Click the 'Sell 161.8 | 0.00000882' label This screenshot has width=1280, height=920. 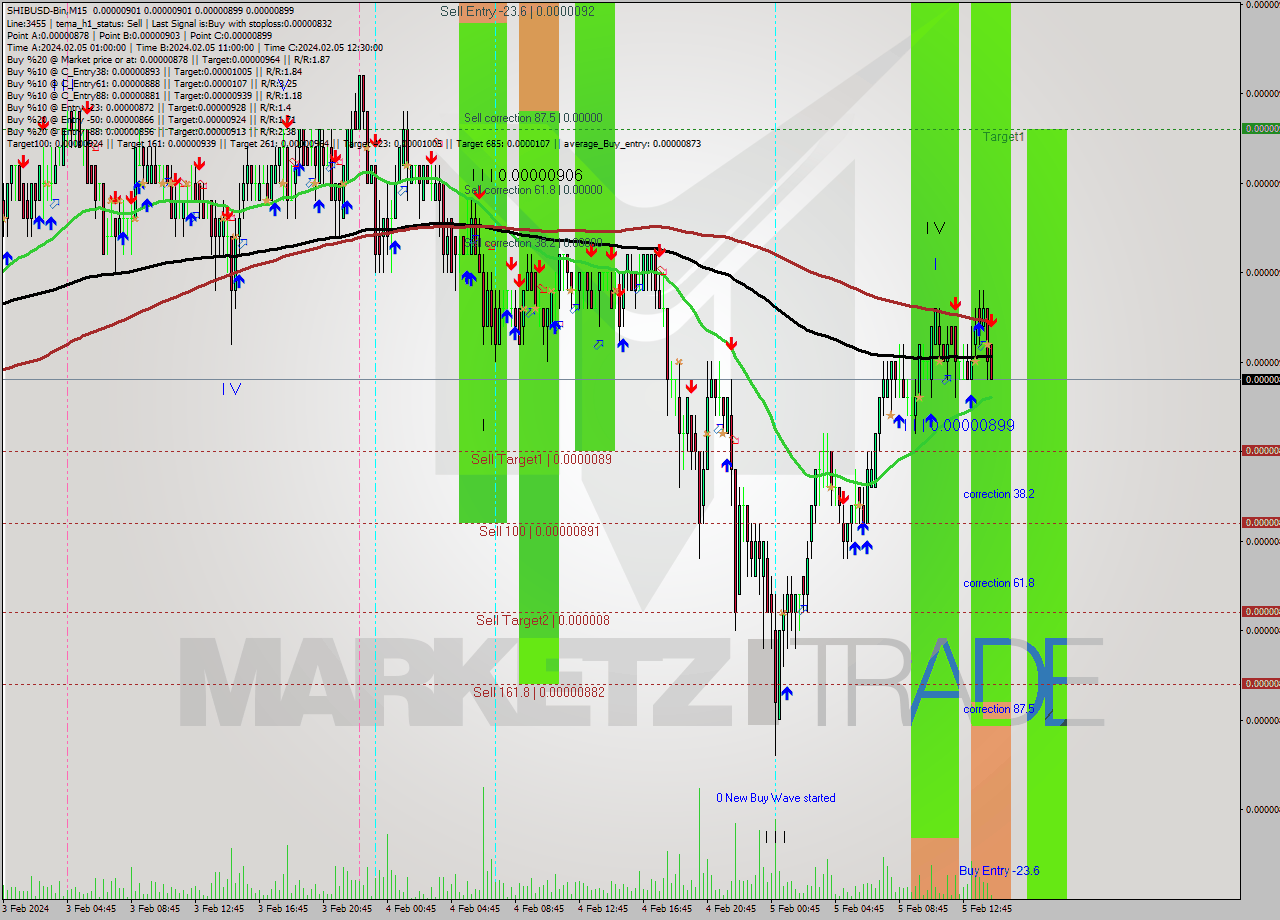click(x=539, y=691)
